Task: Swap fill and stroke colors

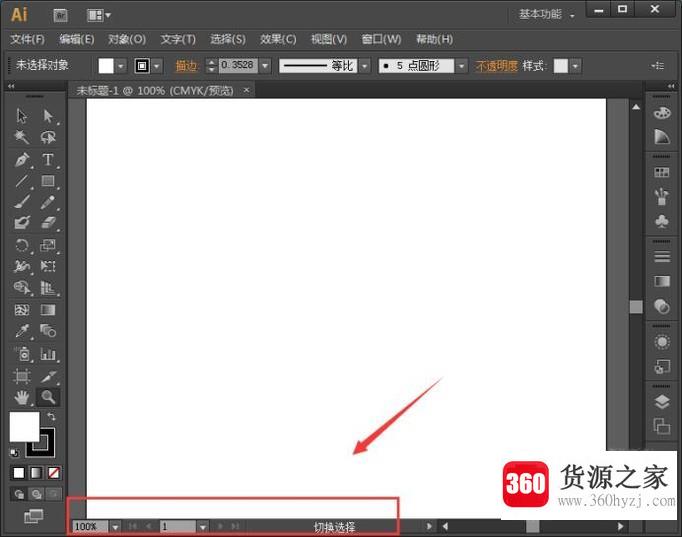Action: pos(51,417)
